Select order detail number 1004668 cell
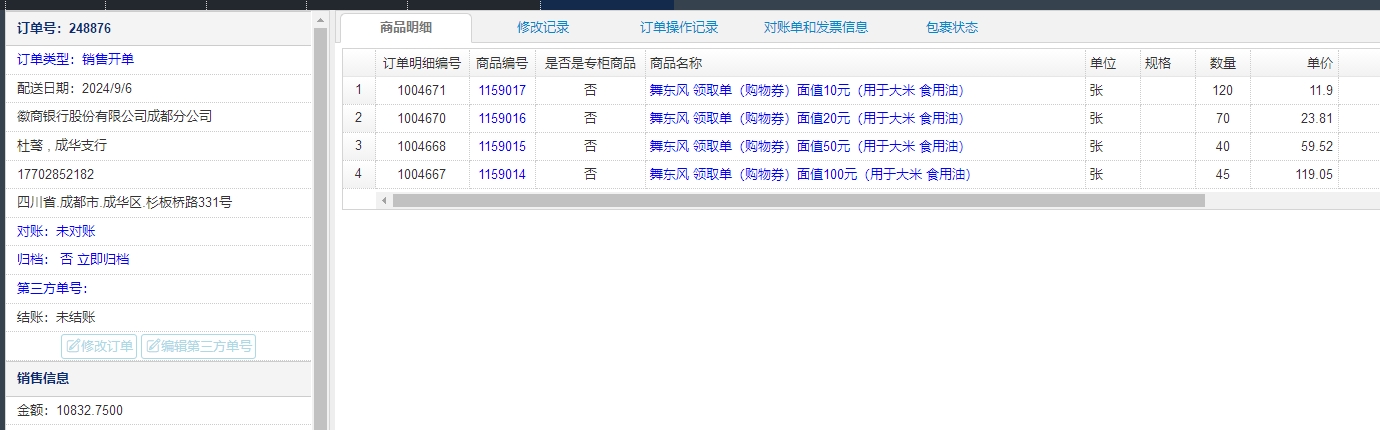 tap(422, 146)
